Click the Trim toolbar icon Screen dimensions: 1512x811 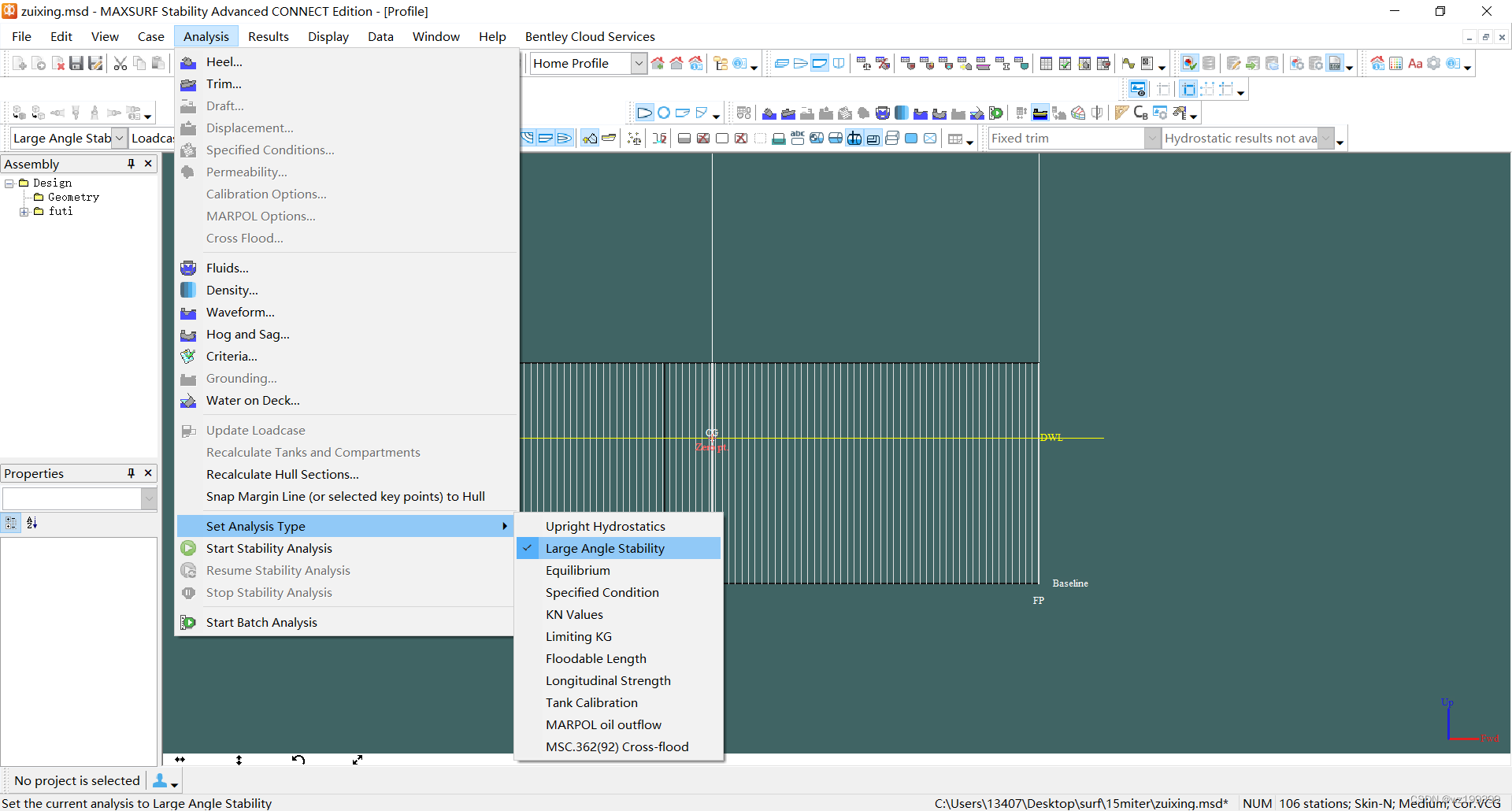[788, 113]
